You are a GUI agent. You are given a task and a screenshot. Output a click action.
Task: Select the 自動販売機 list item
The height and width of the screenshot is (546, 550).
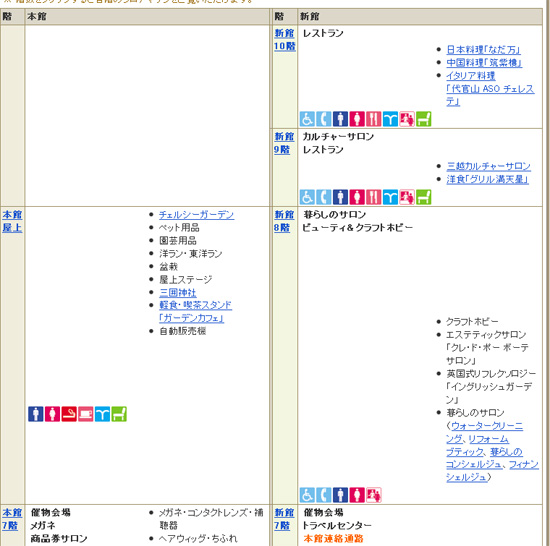coord(182,331)
